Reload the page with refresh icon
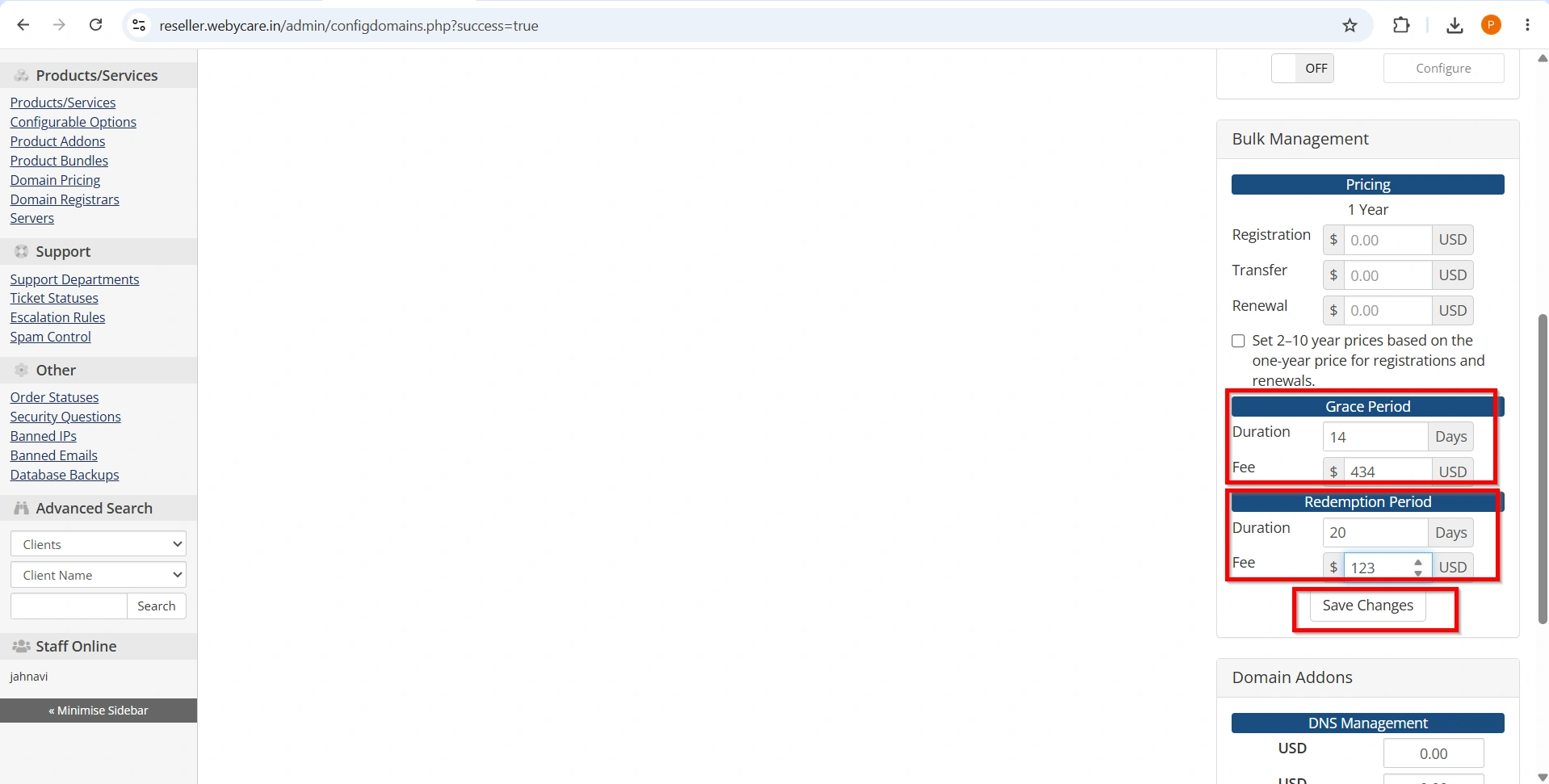This screenshot has height=784, width=1549. 95,25
